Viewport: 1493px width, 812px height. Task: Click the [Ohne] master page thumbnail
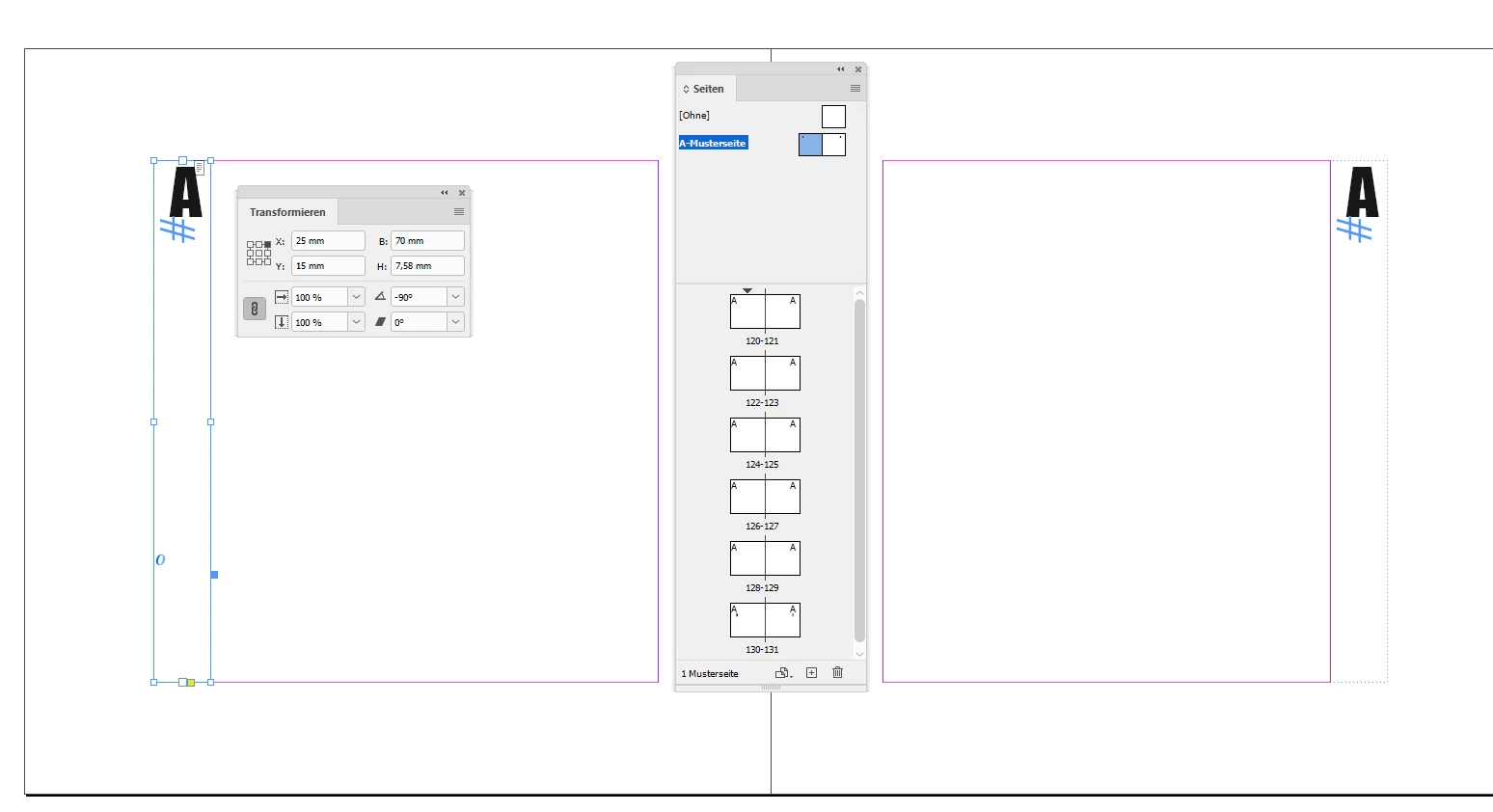click(x=833, y=117)
